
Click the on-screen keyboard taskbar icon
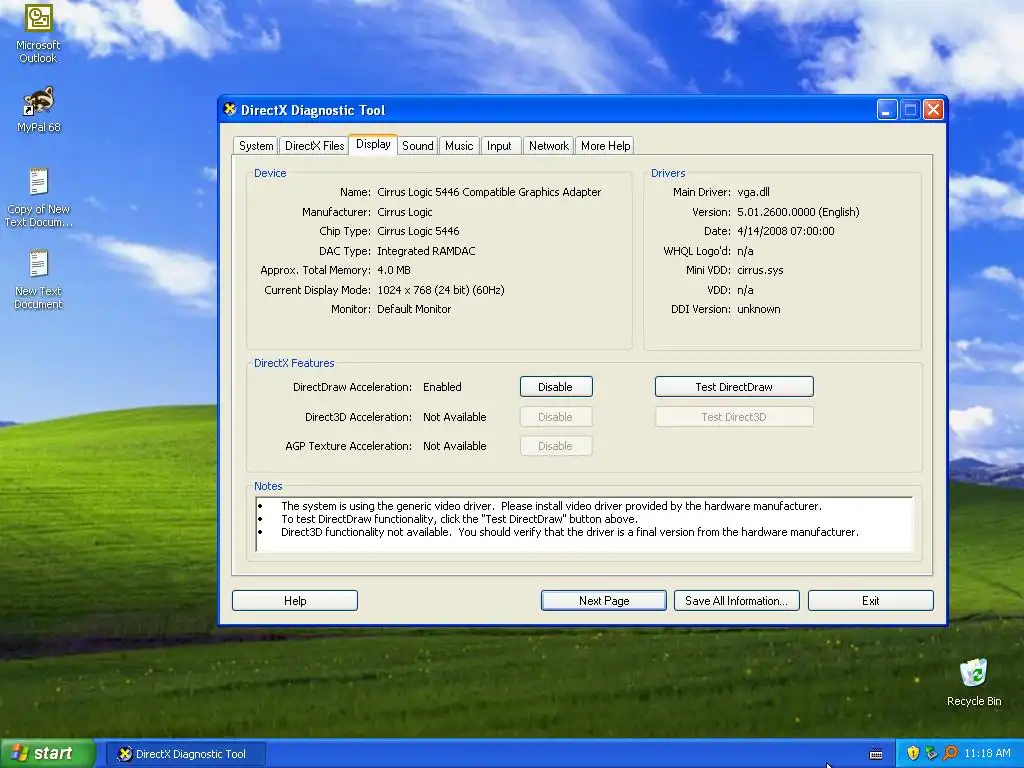point(876,754)
